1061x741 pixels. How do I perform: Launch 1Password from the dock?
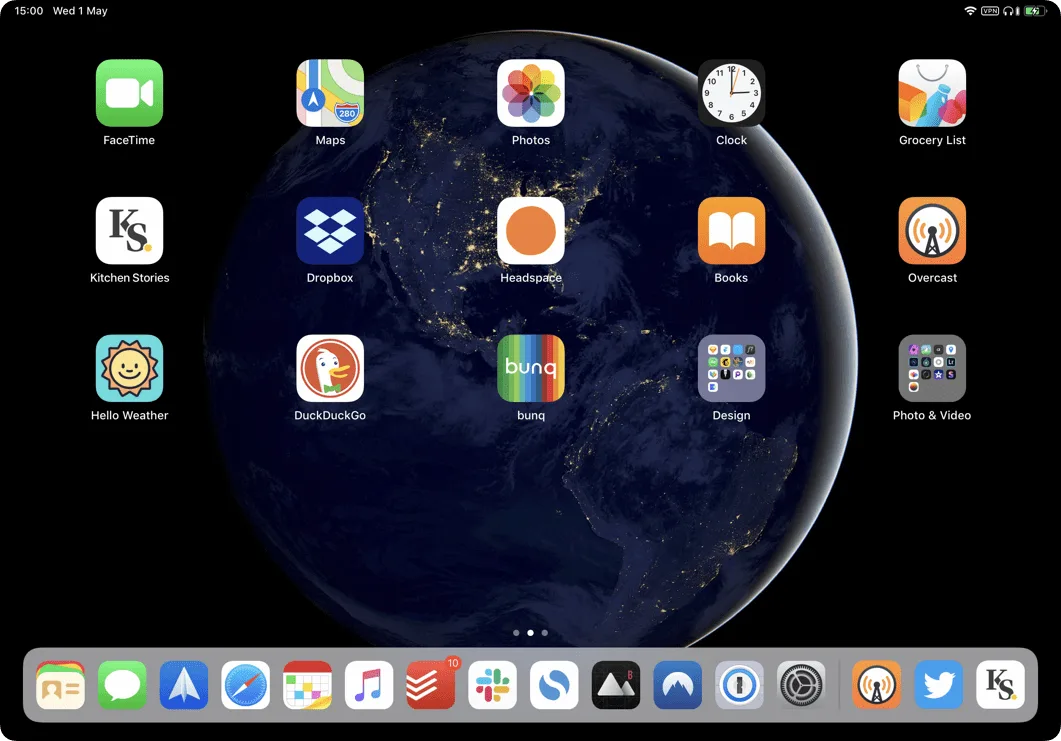[739, 685]
